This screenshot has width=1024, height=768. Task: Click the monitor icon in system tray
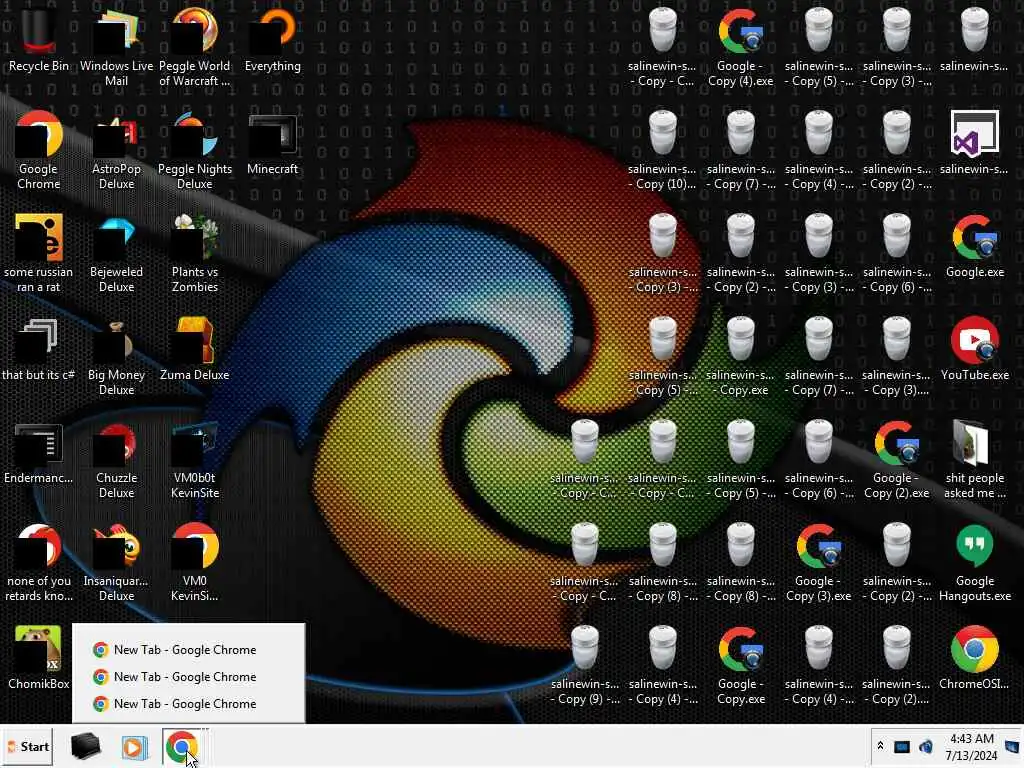pos(902,746)
